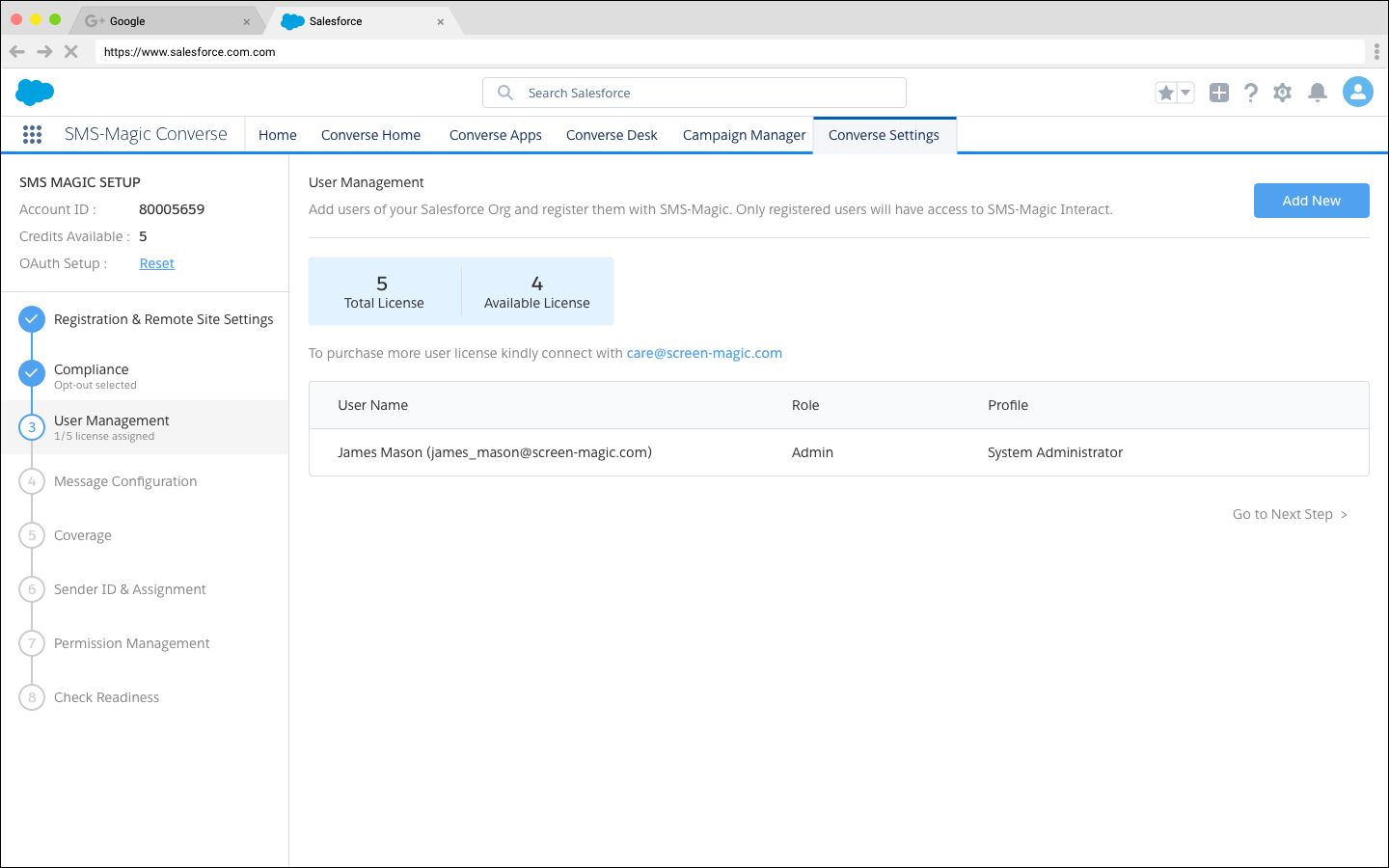
Task: Click the Admin role cell
Action: 812,452
